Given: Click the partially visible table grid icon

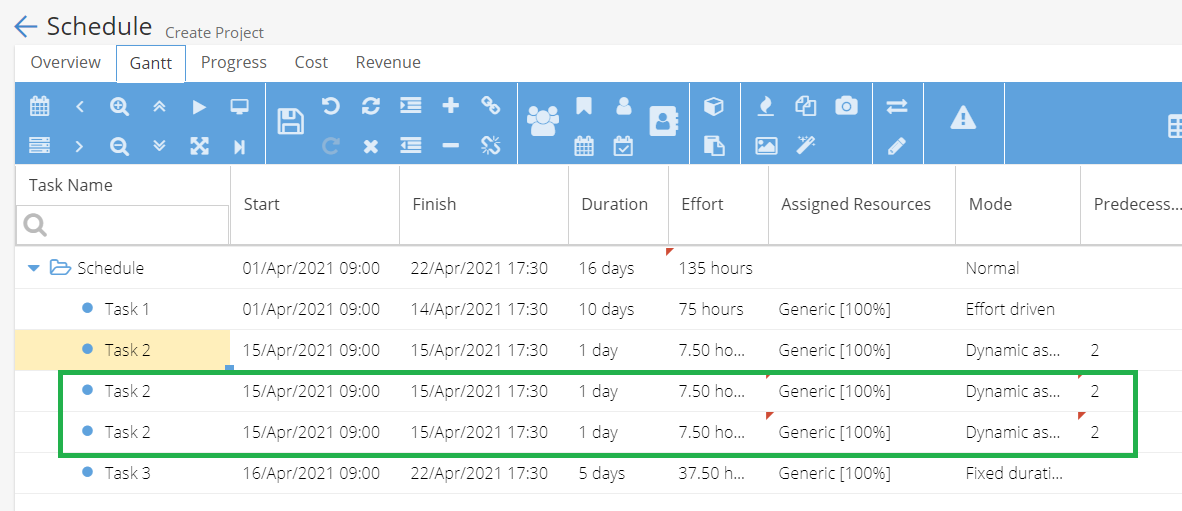Looking at the screenshot, I should coord(1174,127).
